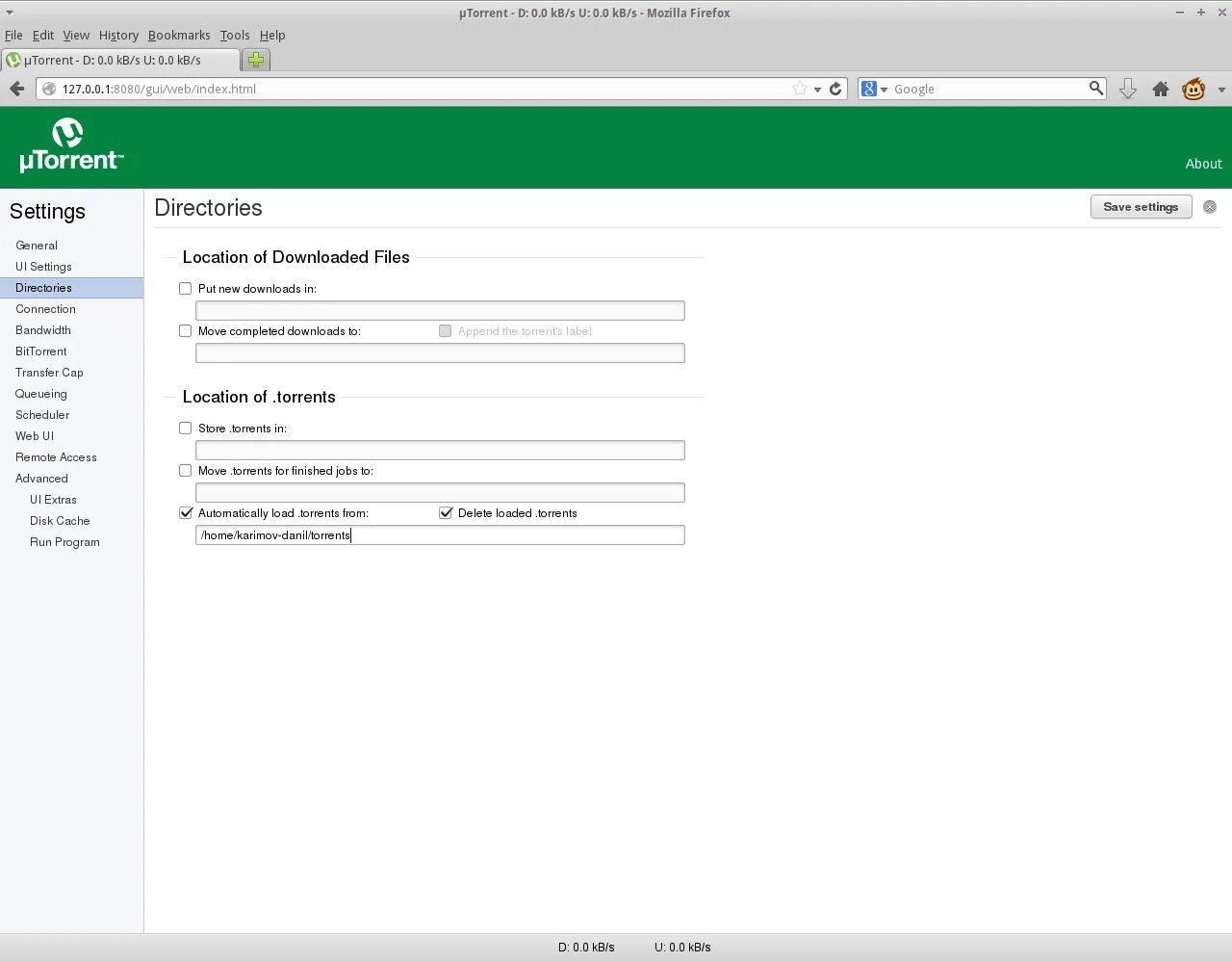Select Advanced in sidebar

click(41, 479)
